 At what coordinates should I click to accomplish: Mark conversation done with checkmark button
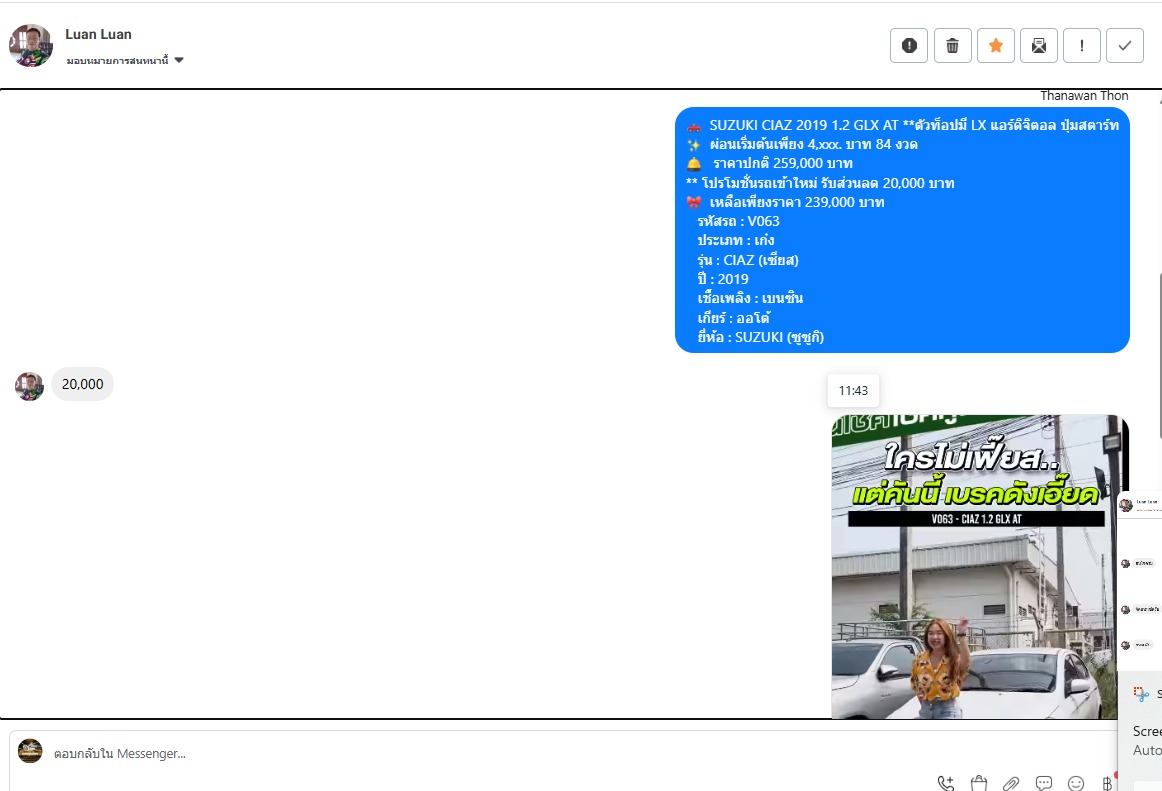tap(1124, 45)
